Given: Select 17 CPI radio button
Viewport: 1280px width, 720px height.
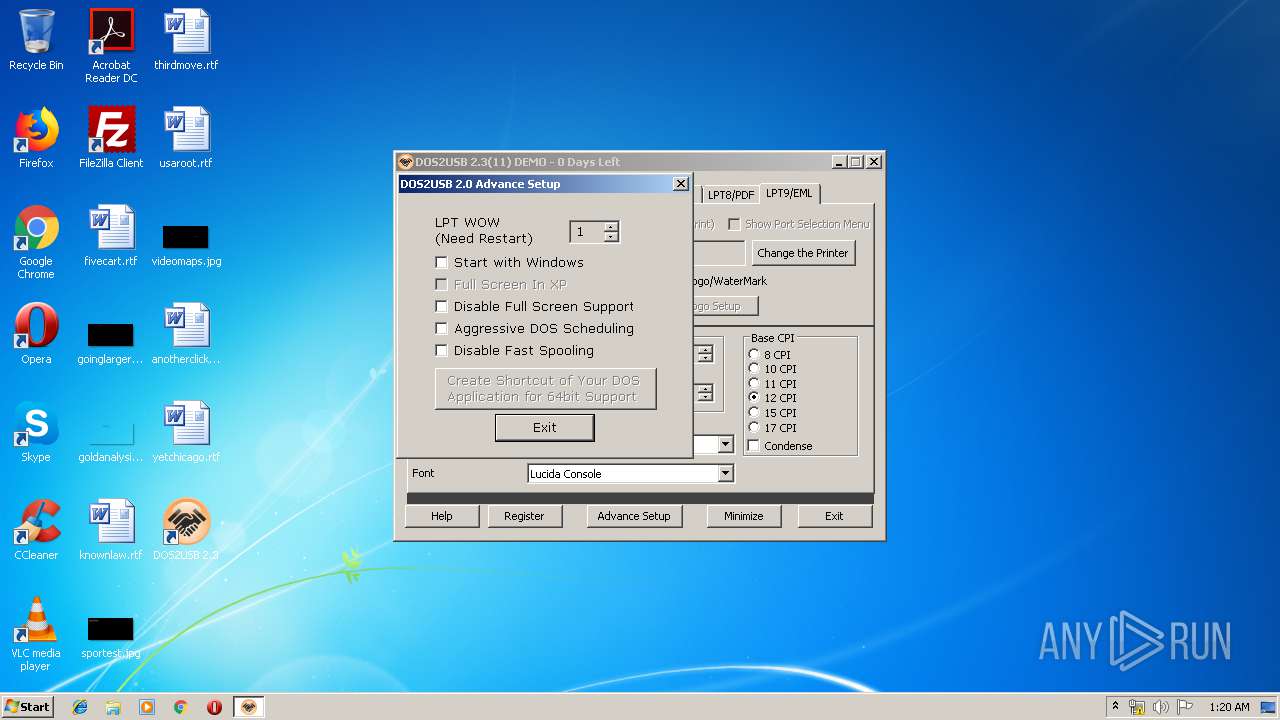Looking at the screenshot, I should (754, 427).
